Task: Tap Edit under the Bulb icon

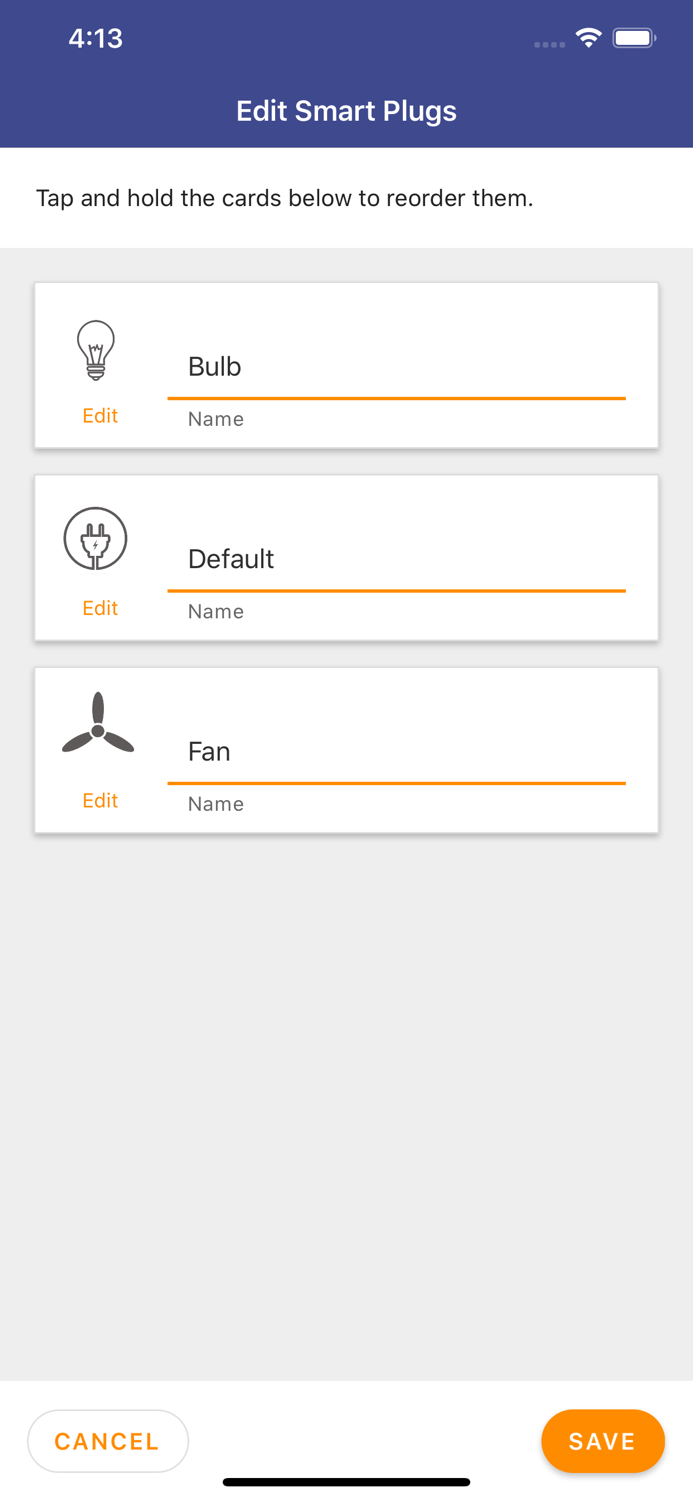Action: (x=99, y=415)
